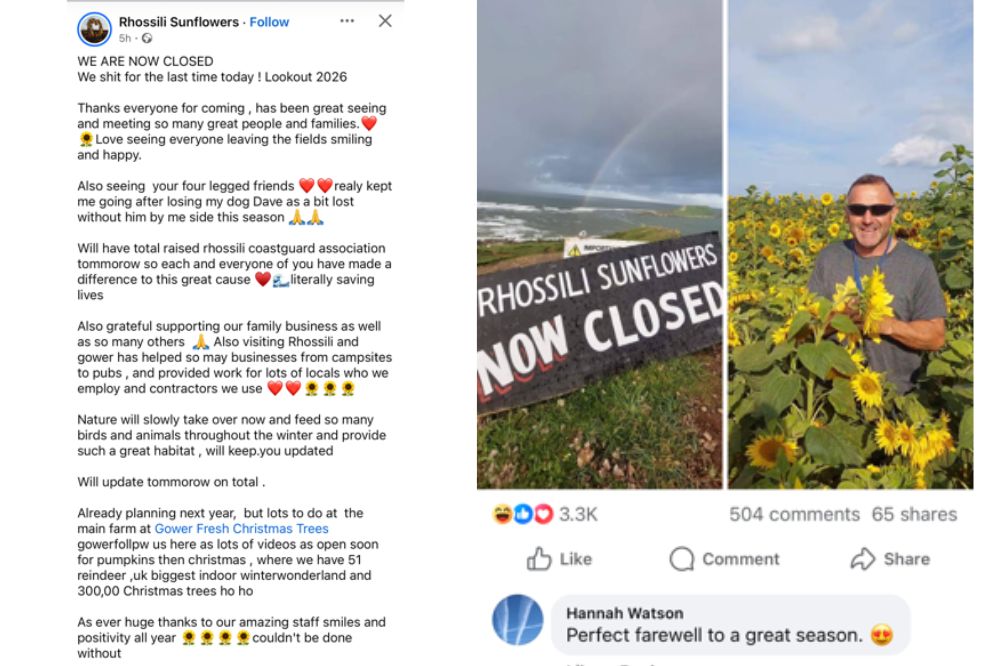1000x666 pixels.
Task: Click the Comment speech bubble icon
Action: tap(682, 559)
